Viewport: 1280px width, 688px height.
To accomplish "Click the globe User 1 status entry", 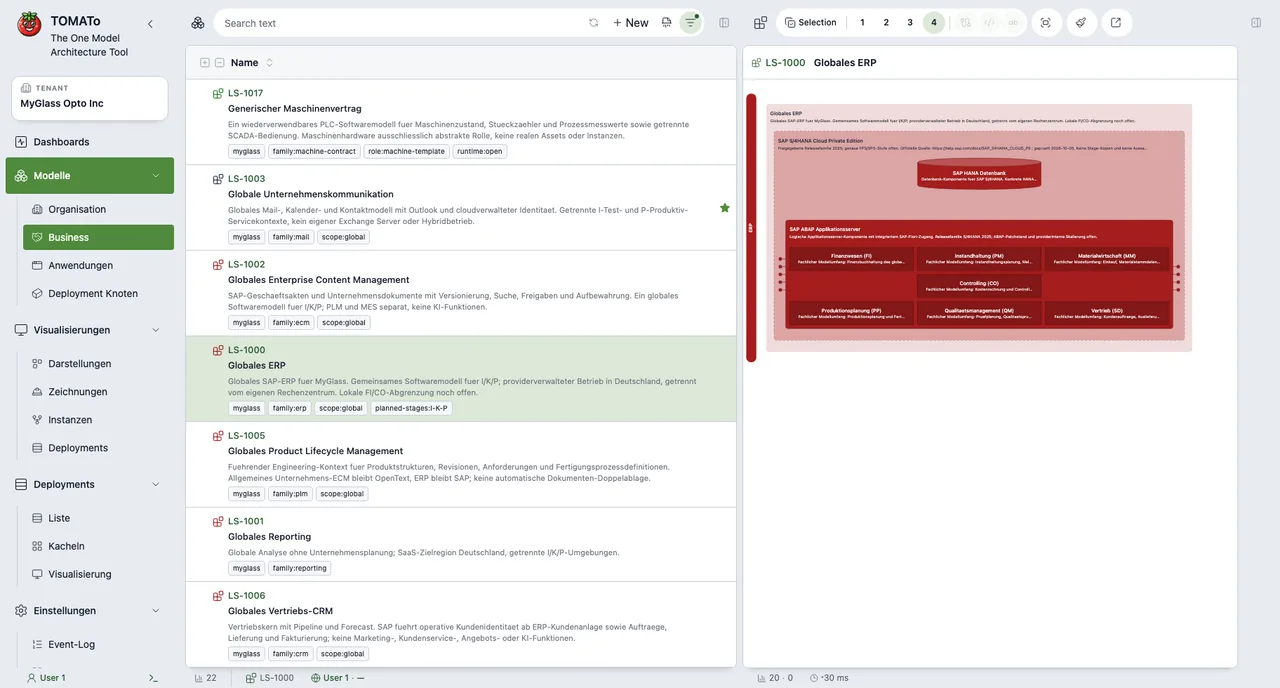I will [x=337, y=678].
